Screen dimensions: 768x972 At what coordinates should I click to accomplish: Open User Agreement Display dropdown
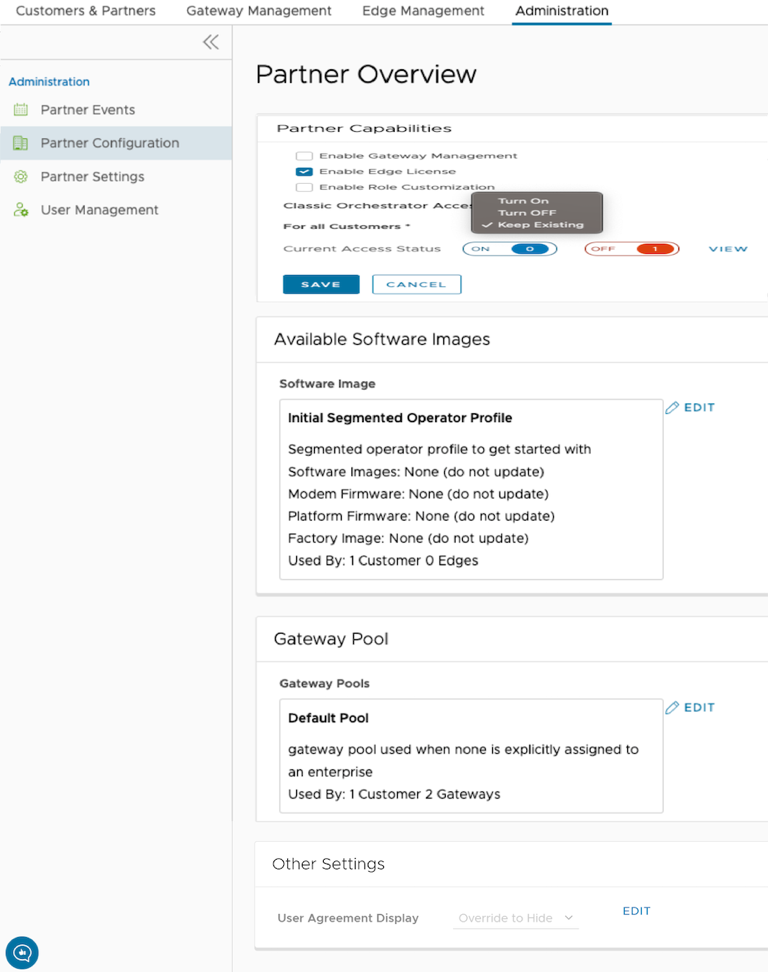[x=515, y=918]
